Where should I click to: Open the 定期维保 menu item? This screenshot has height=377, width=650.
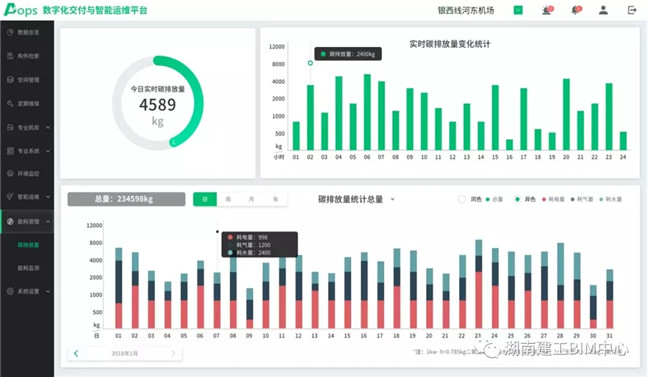[28, 103]
